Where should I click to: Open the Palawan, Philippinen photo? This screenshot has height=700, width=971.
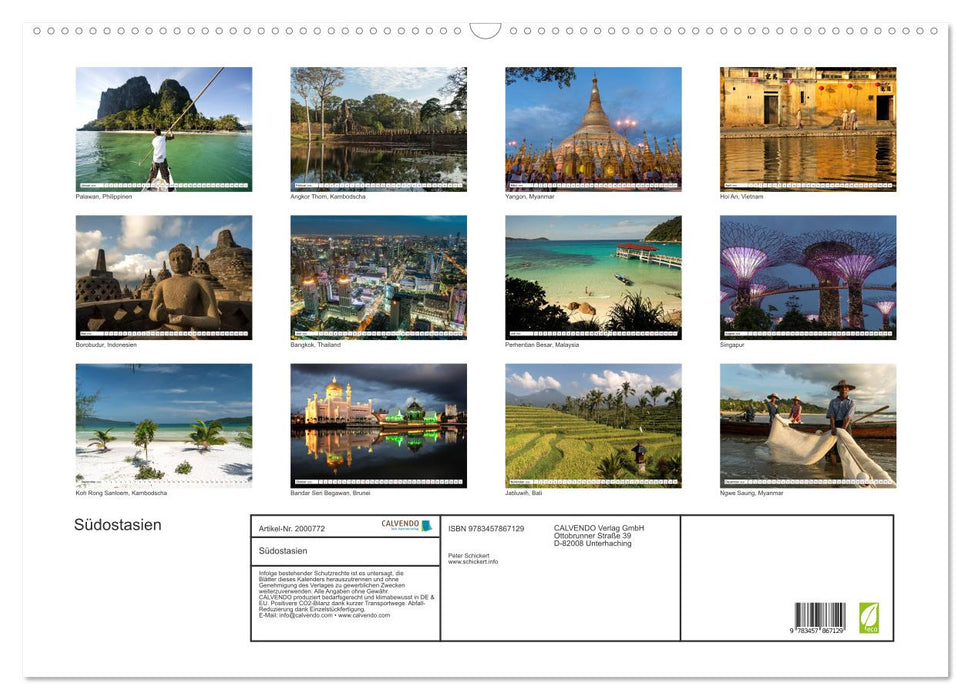[163, 125]
